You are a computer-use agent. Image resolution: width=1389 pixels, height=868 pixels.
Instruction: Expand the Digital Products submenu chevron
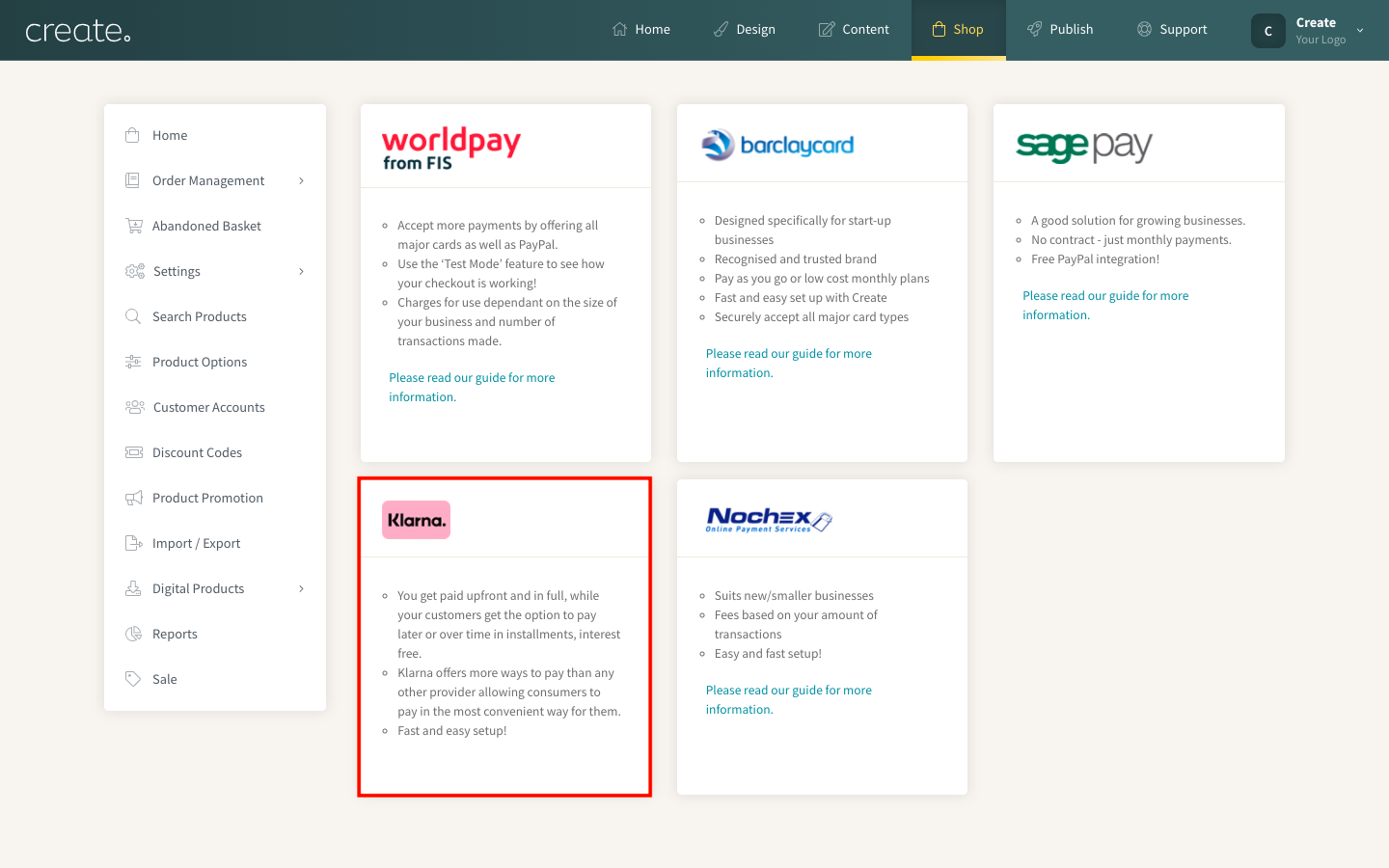click(301, 588)
